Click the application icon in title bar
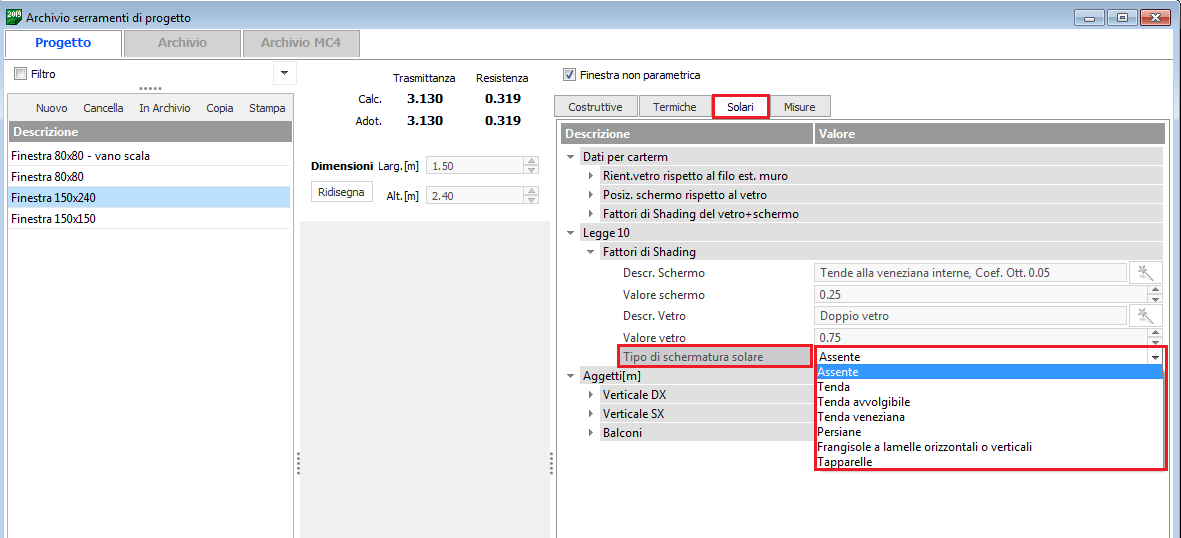Image resolution: width=1181 pixels, height=538 pixels. click(x=14, y=17)
